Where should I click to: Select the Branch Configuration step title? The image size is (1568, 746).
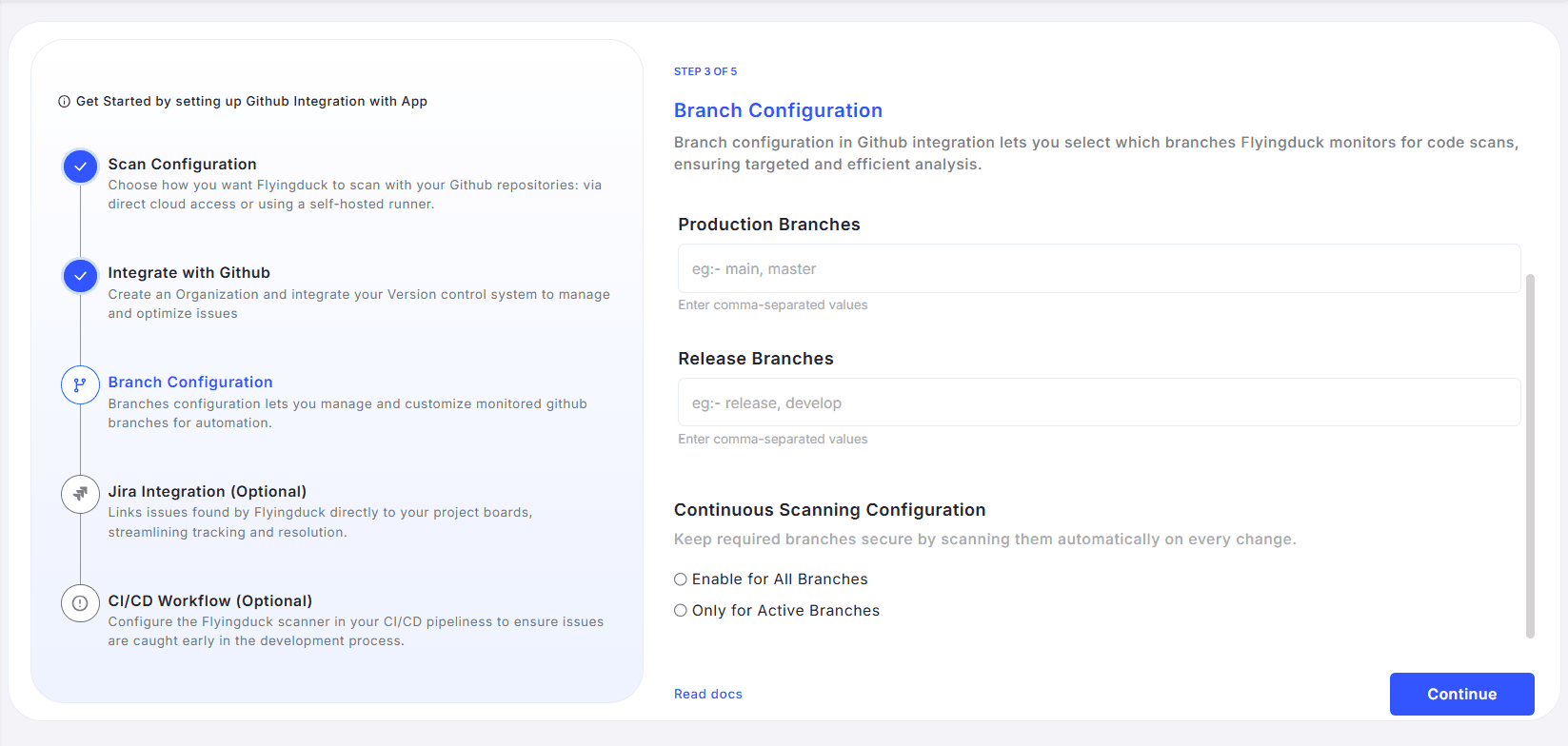[190, 383]
